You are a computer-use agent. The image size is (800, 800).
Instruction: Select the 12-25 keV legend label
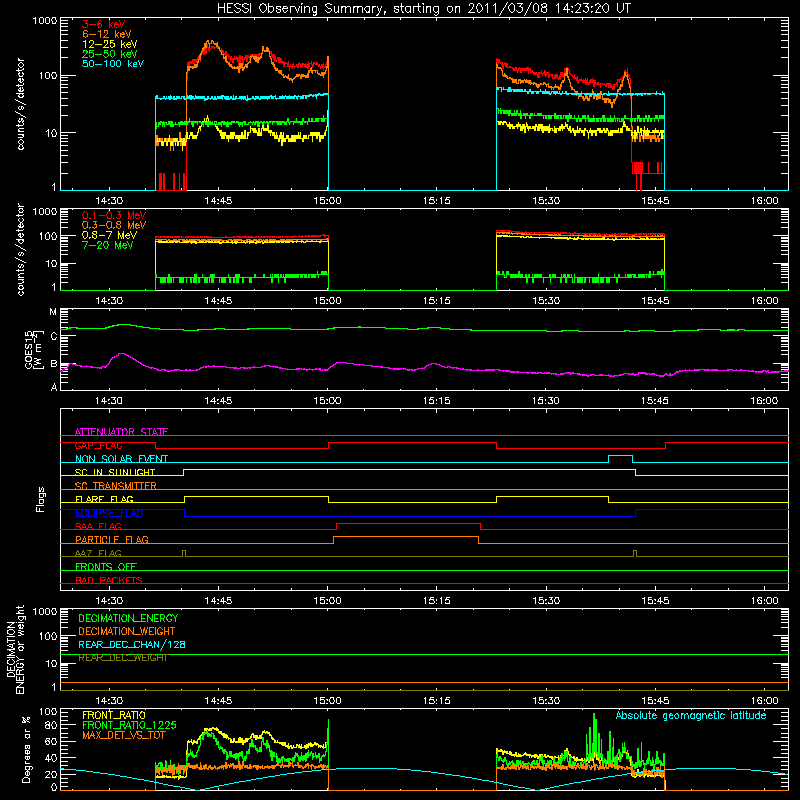coord(109,44)
